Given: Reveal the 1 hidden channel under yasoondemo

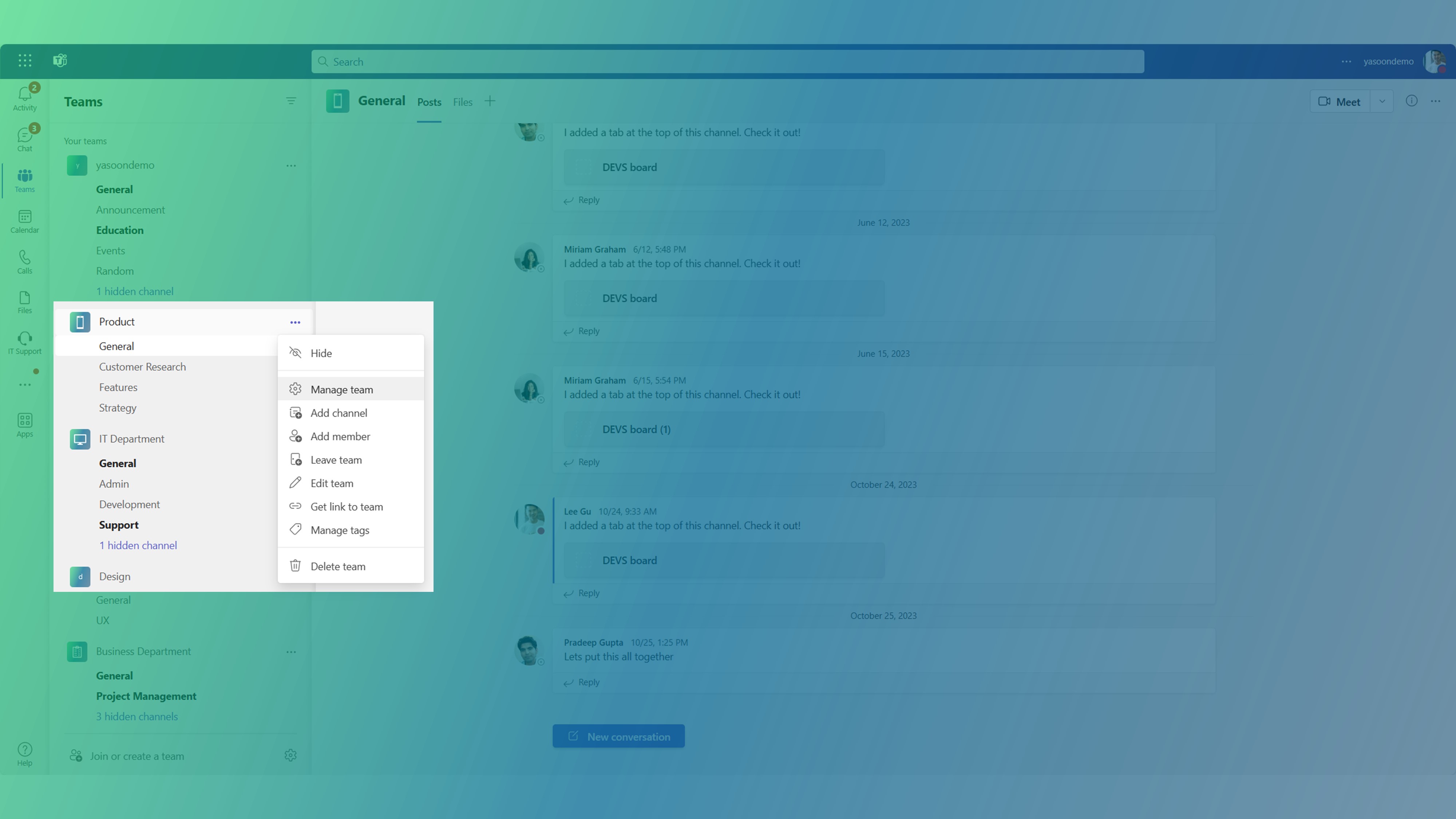Looking at the screenshot, I should (135, 291).
